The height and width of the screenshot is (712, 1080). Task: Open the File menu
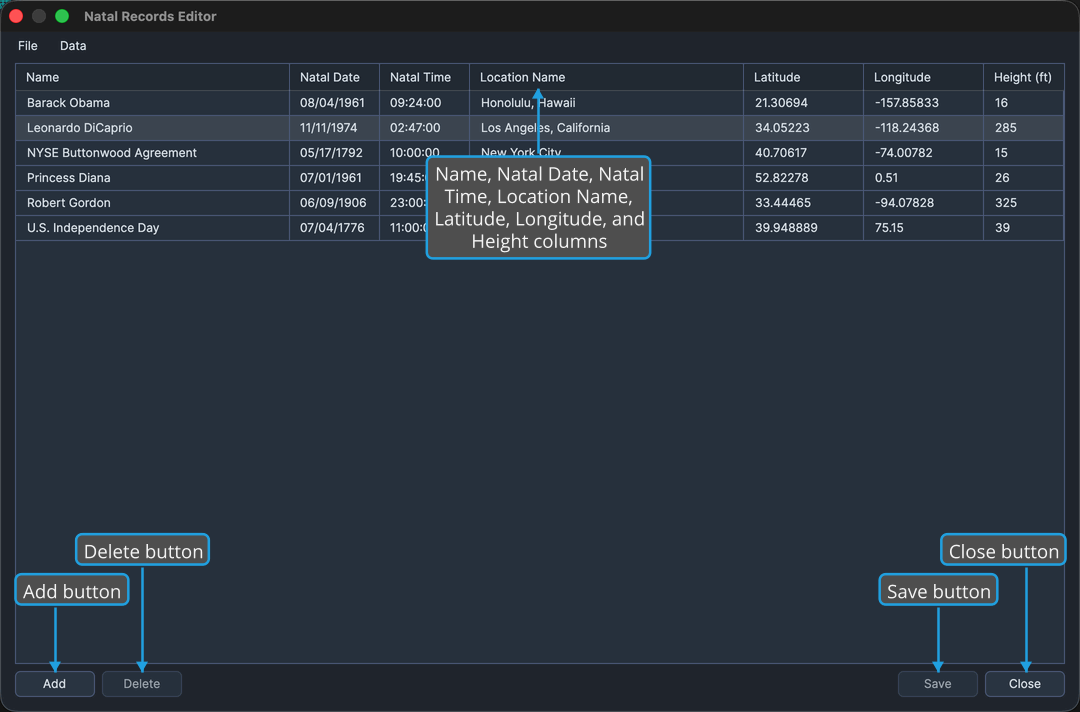[x=28, y=45]
